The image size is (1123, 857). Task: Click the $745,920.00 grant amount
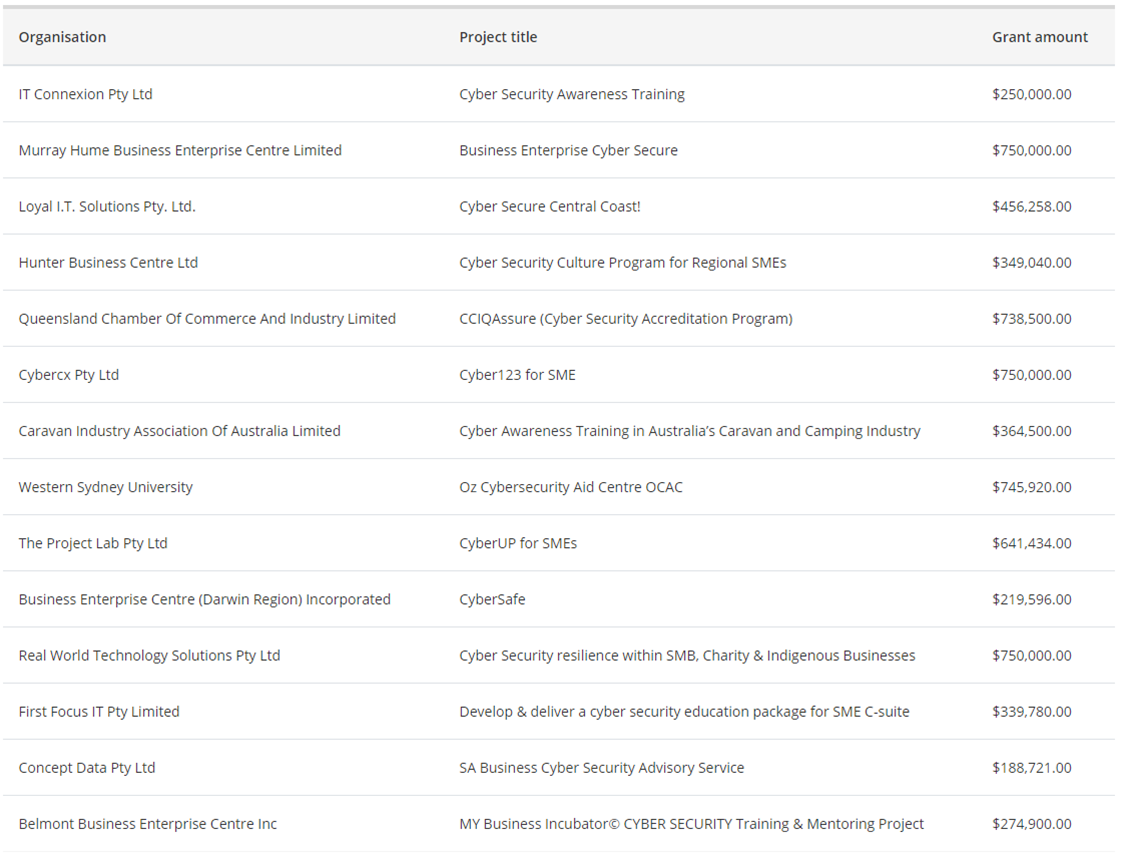click(1031, 488)
